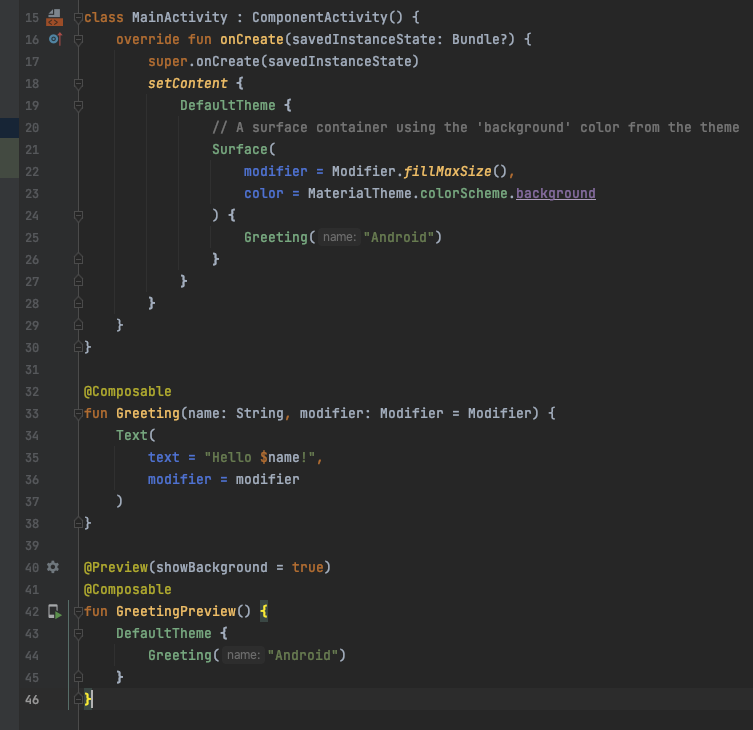Click the showBackground parameter
The image size is (753, 730).
(x=211, y=567)
